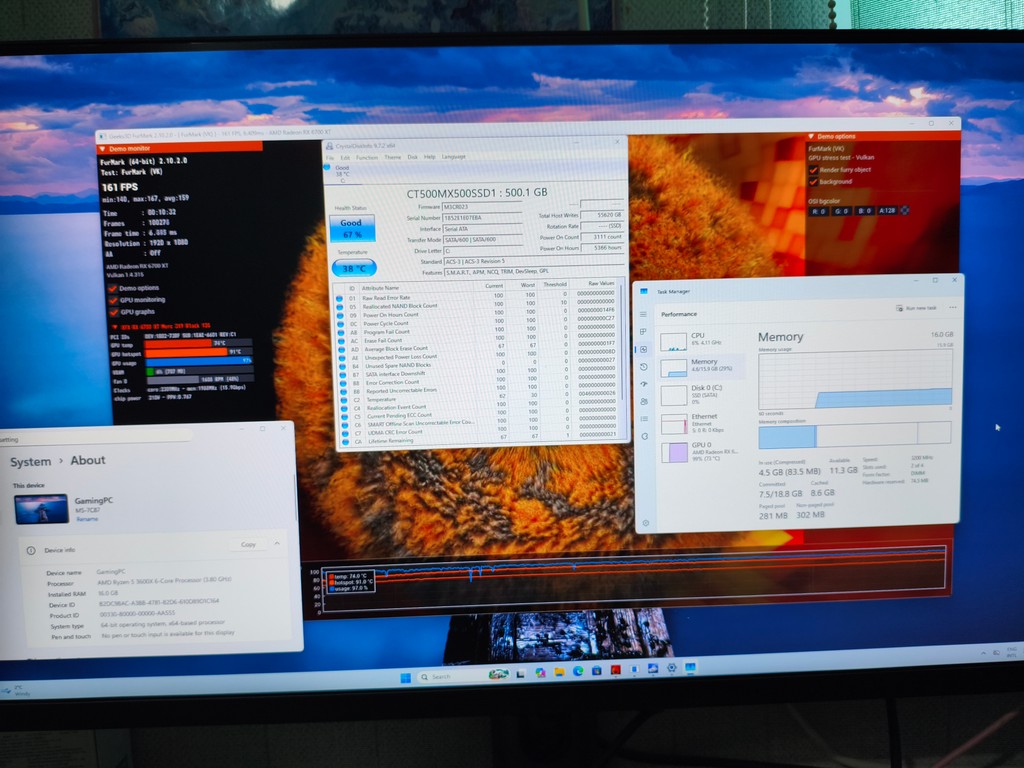Viewport: 1024px width, 768px height.
Task: Click Copy button in Device info section
Action: point(248,544)
